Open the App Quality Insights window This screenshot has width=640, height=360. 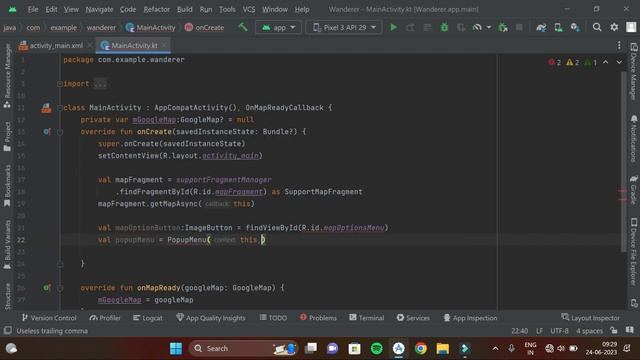point(210,318)
